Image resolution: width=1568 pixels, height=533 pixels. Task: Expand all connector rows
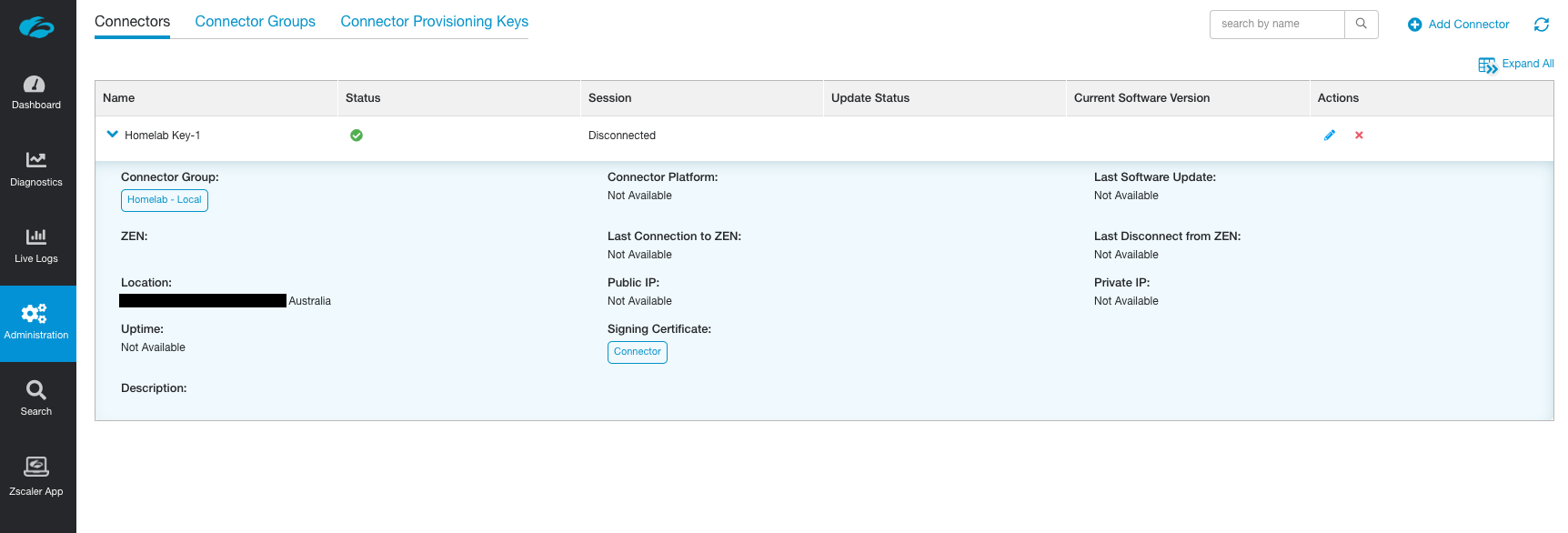[x=1516, y=64]
